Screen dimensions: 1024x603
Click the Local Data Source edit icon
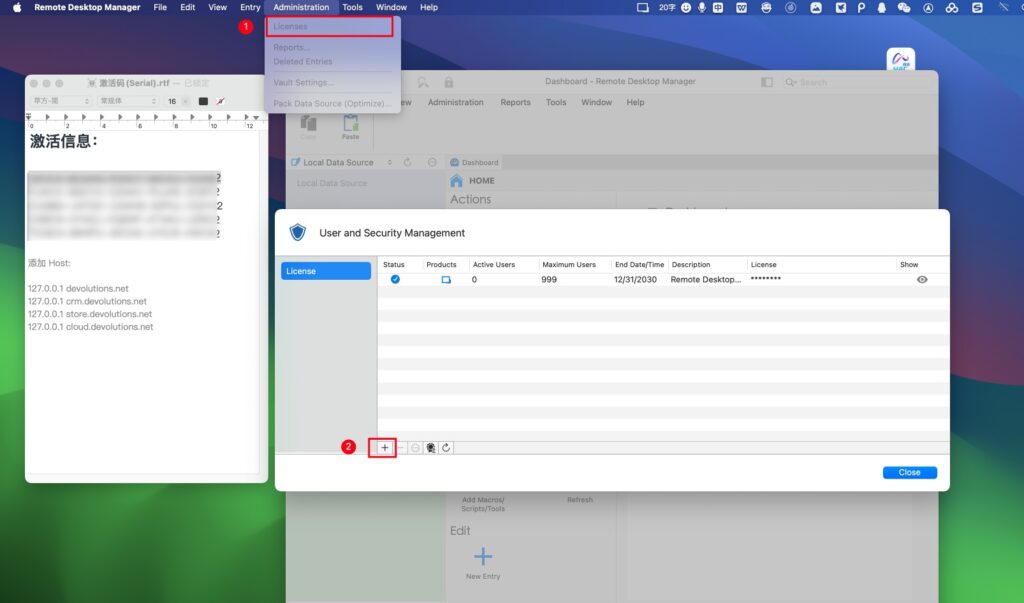click(x=294, y=161)
